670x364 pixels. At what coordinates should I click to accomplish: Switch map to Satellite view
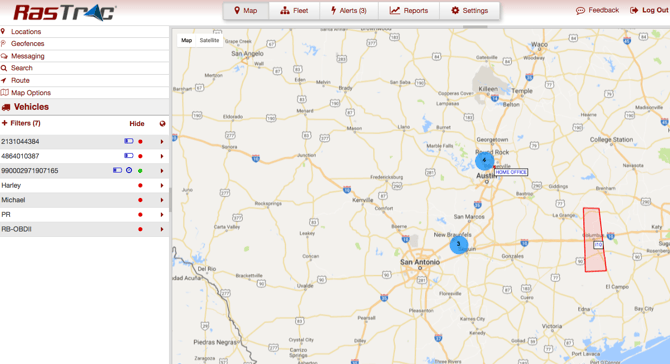209,41
